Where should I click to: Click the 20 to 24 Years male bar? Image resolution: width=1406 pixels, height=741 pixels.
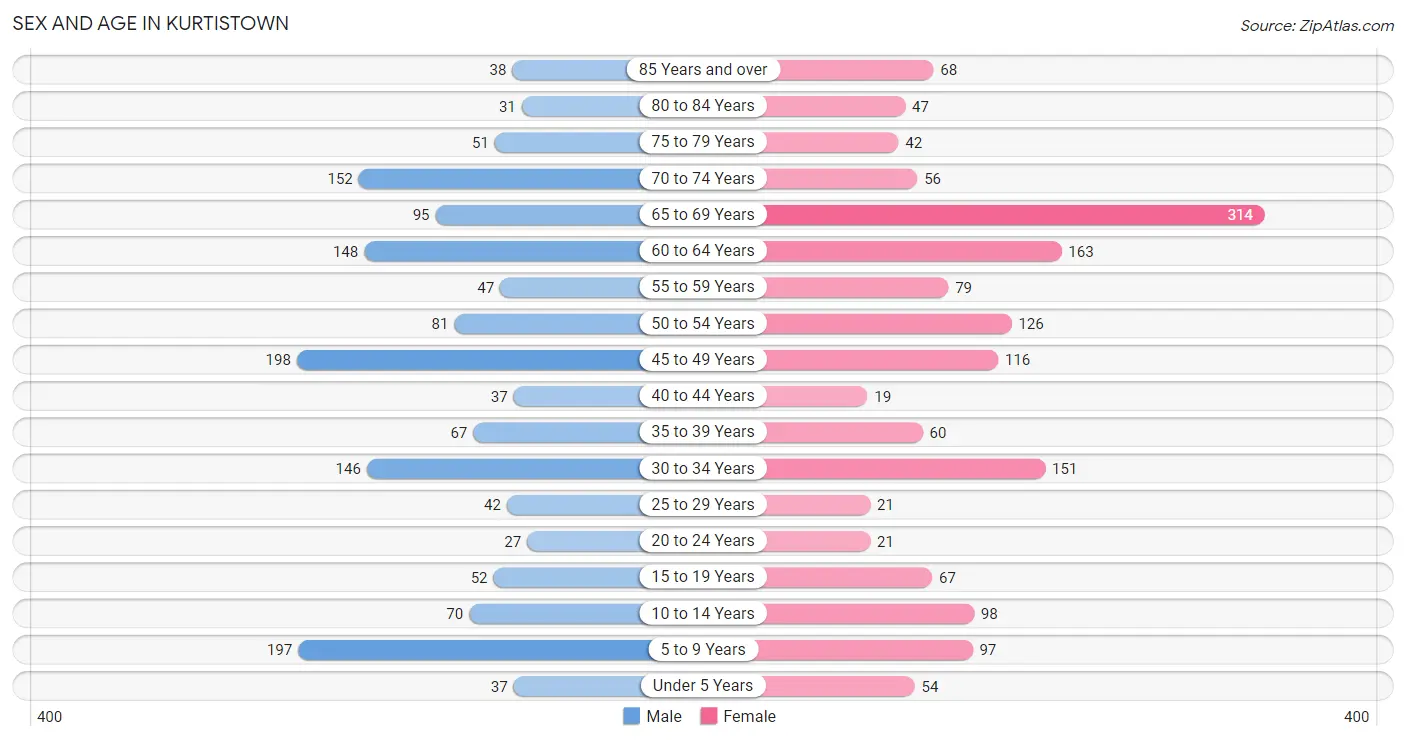585,541
